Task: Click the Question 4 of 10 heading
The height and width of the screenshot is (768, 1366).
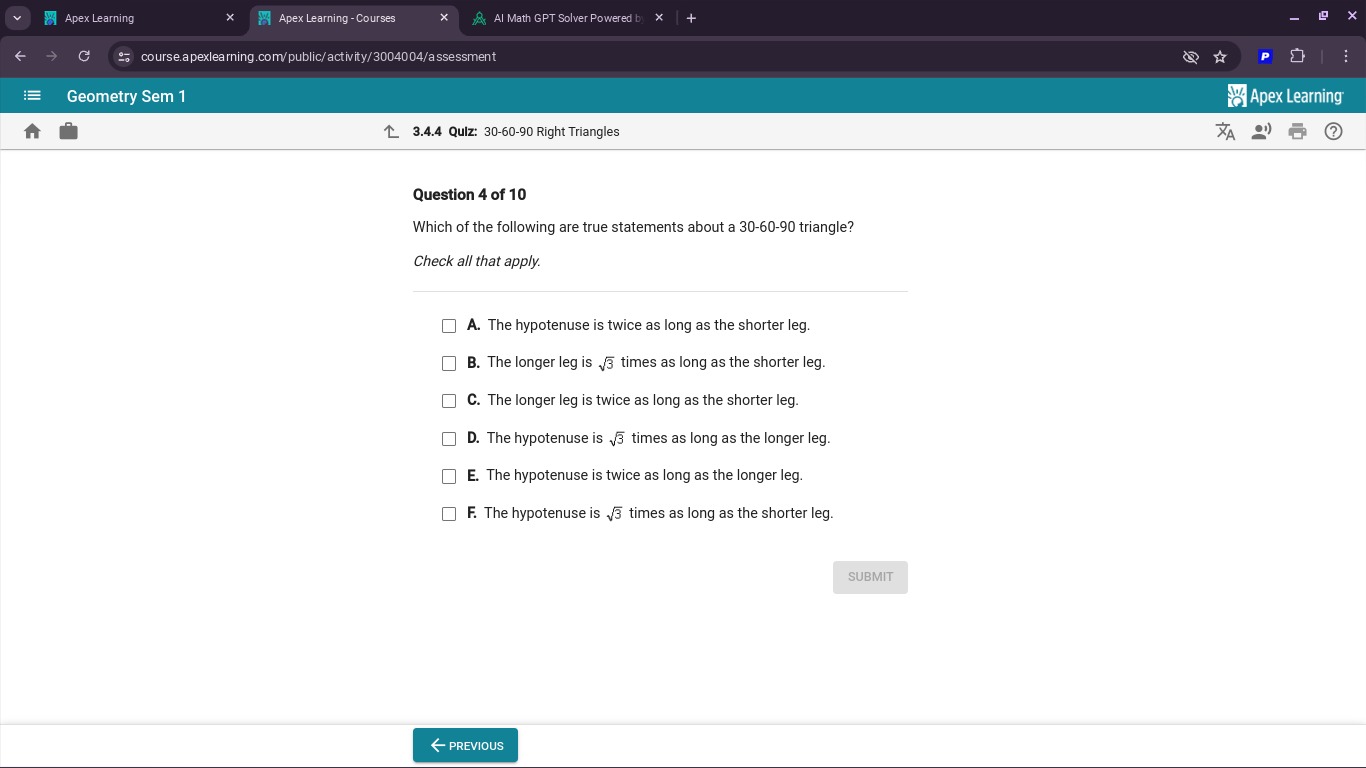Action: tap(469, 195)
